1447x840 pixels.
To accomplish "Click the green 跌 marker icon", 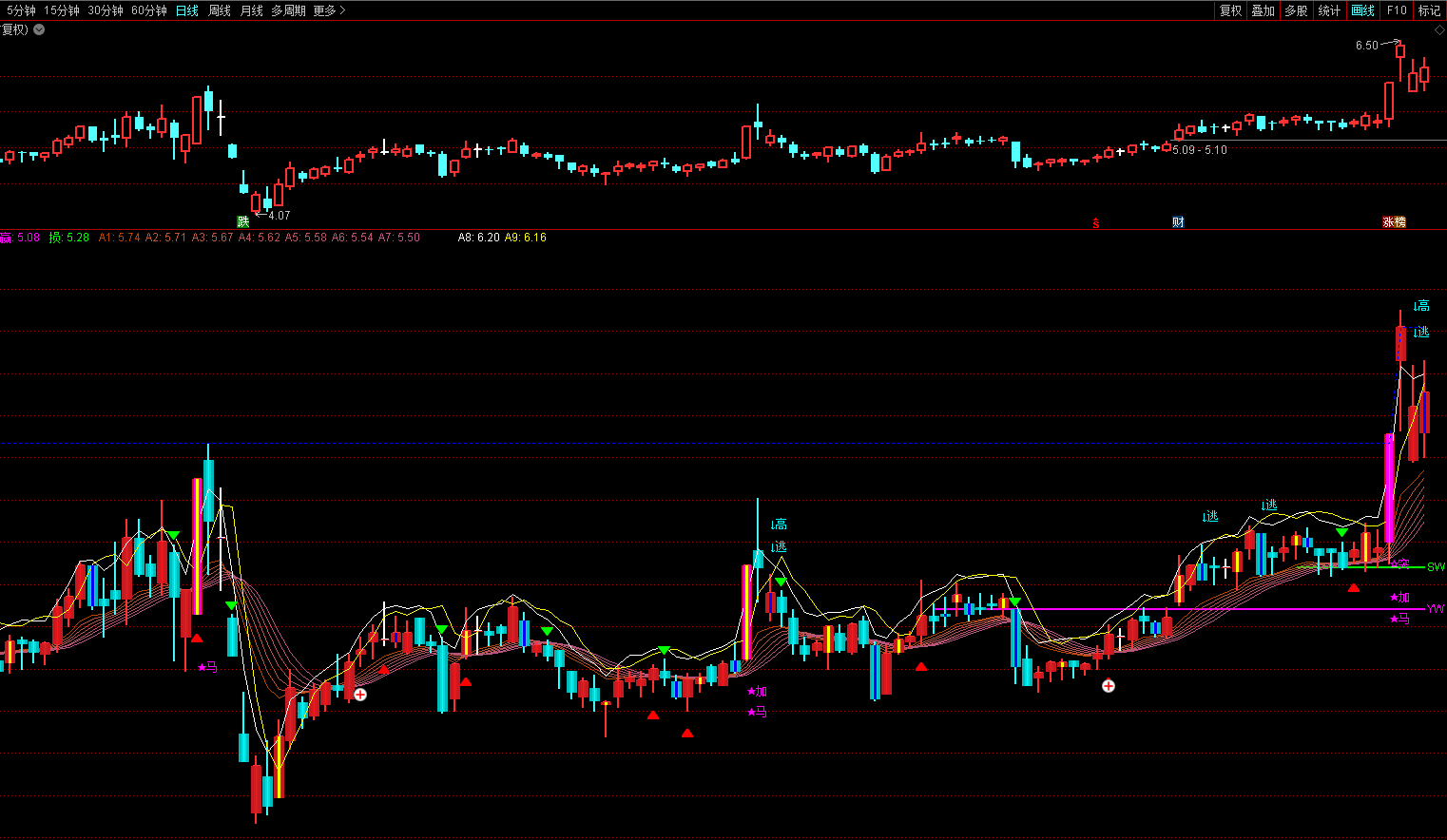I will [x=243, y=221].
